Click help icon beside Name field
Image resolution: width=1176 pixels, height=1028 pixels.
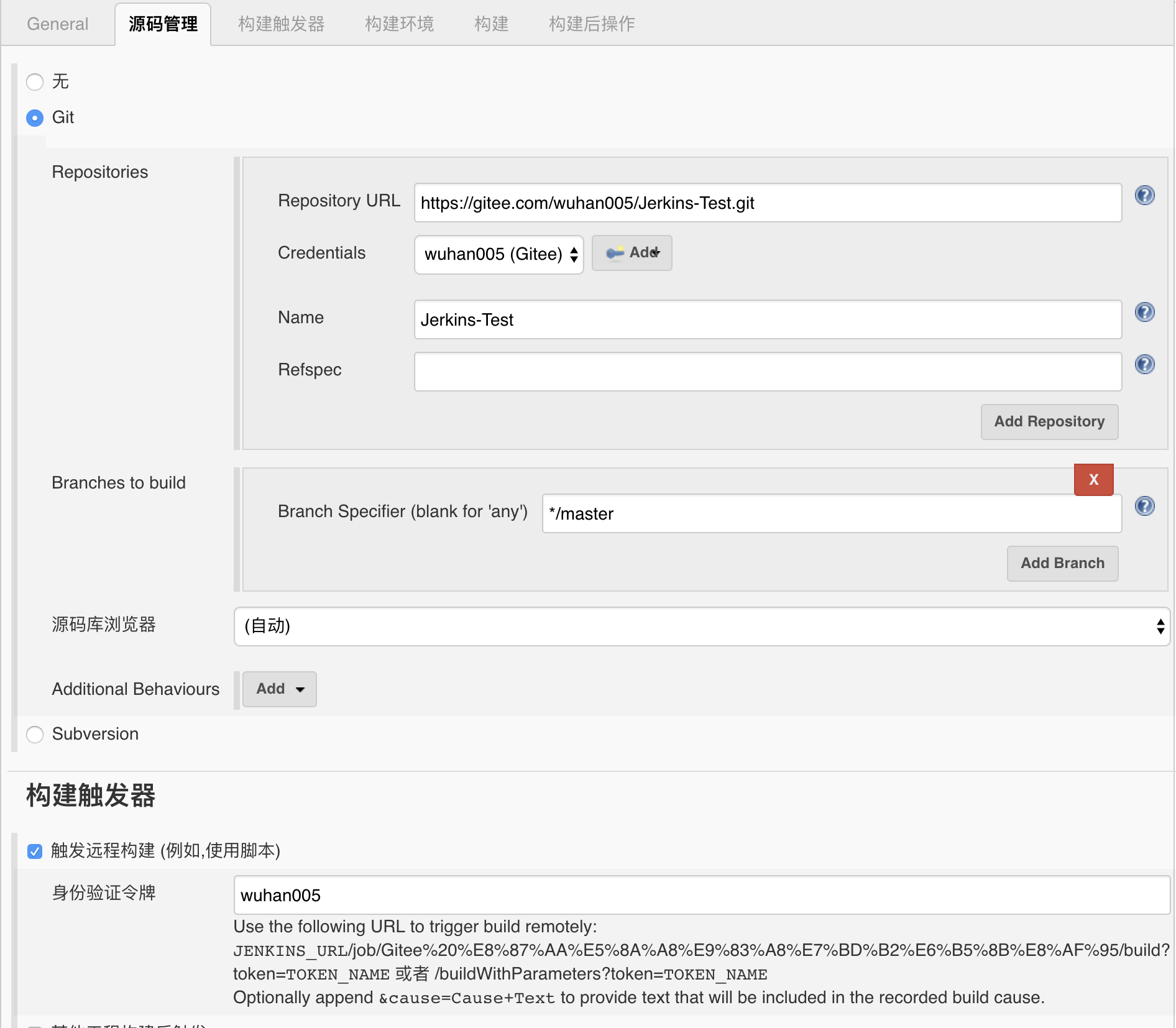pos(1144,312)
